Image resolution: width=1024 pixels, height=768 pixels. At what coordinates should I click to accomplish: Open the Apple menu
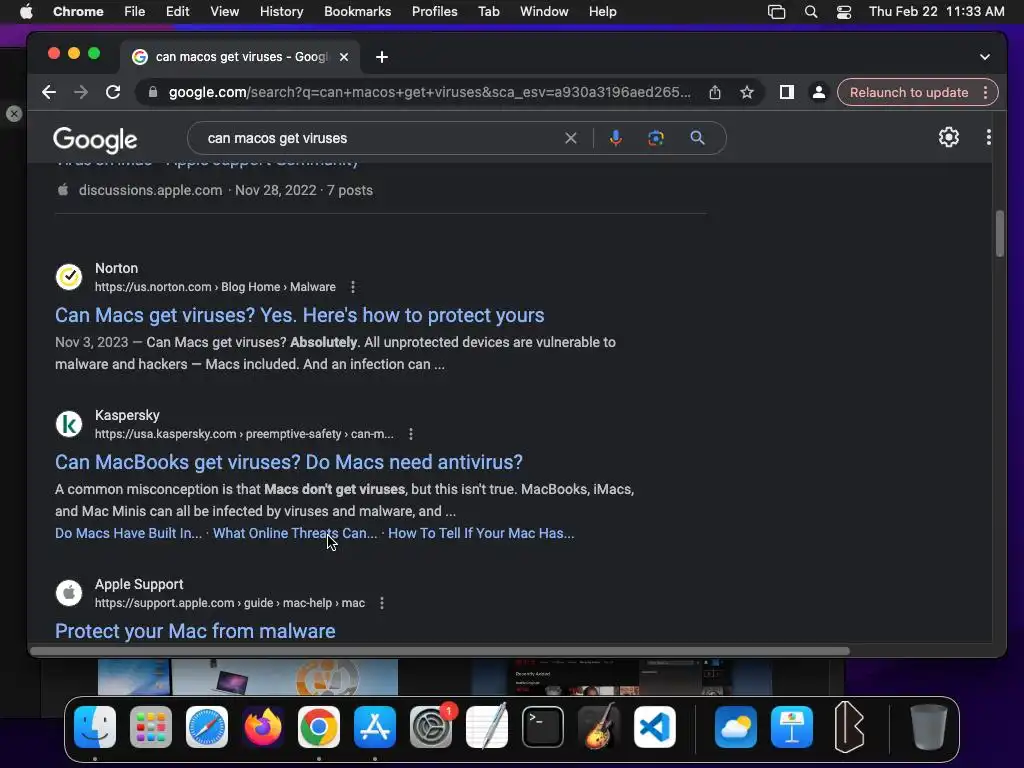pyautogui.click(x=26, y=12)
